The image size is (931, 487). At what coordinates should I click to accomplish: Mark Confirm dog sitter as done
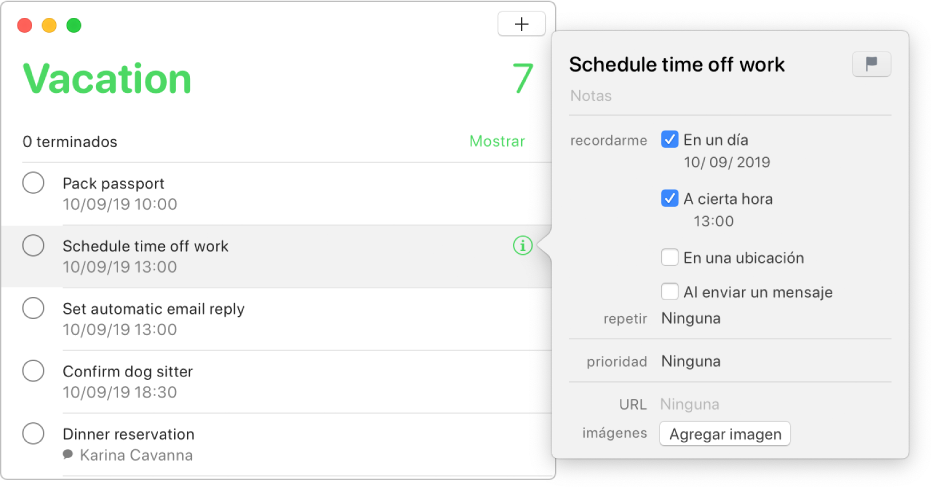click(x=33, y=371)
